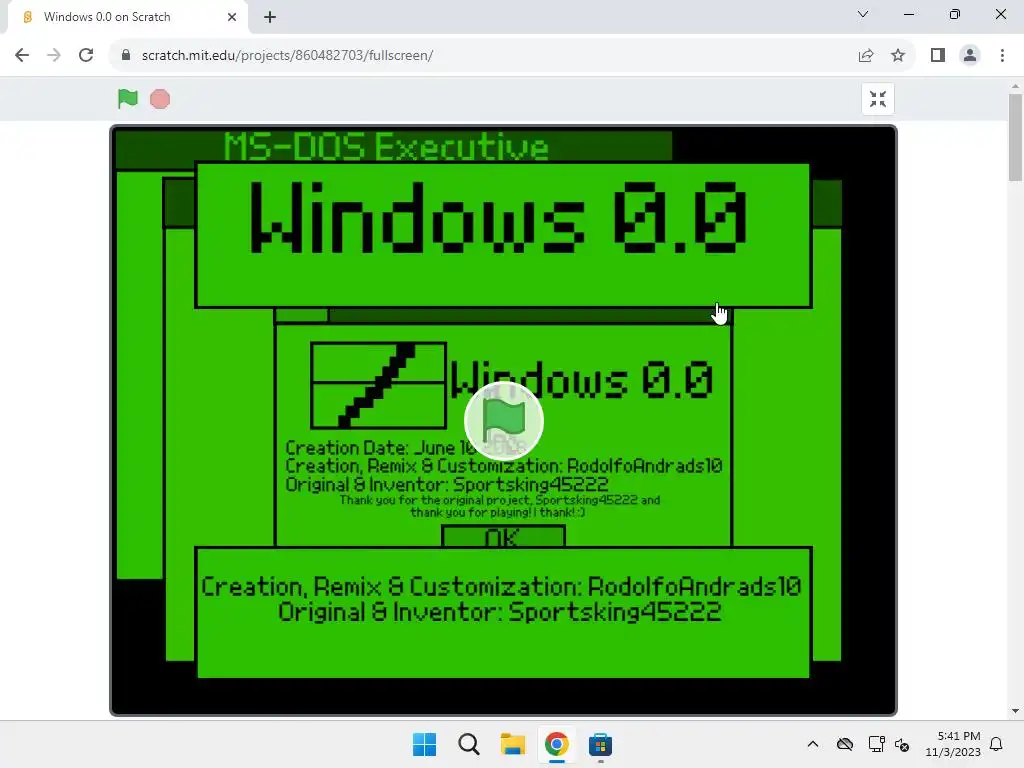This screenshot has width=1024, height=768.
Task: Click the bottom credits banner naming RodolfoAndrads10
Action: [503, 613]
